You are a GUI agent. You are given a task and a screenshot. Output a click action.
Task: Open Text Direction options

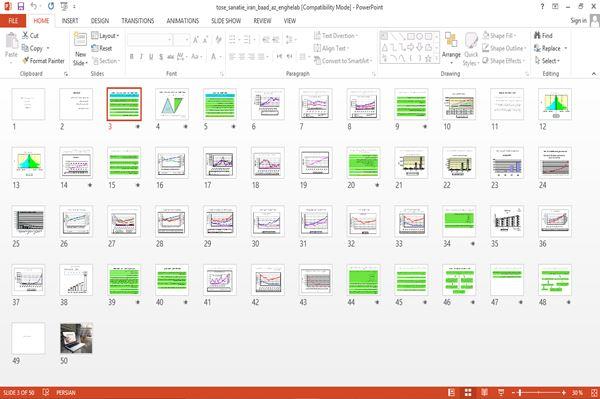pos(336,36)
